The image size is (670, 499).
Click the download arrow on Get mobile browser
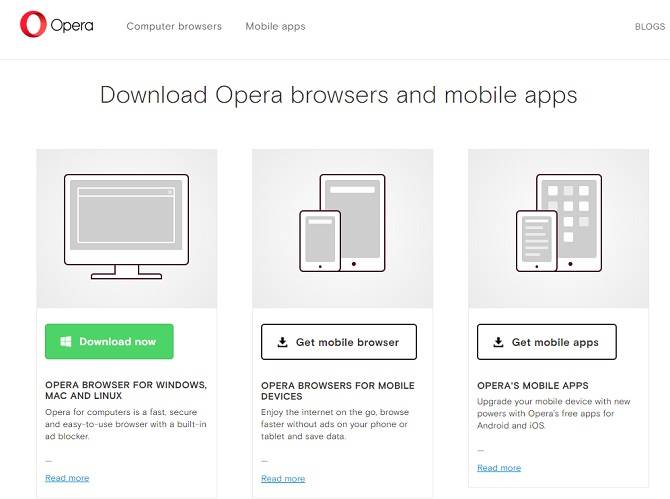[282, 342]
